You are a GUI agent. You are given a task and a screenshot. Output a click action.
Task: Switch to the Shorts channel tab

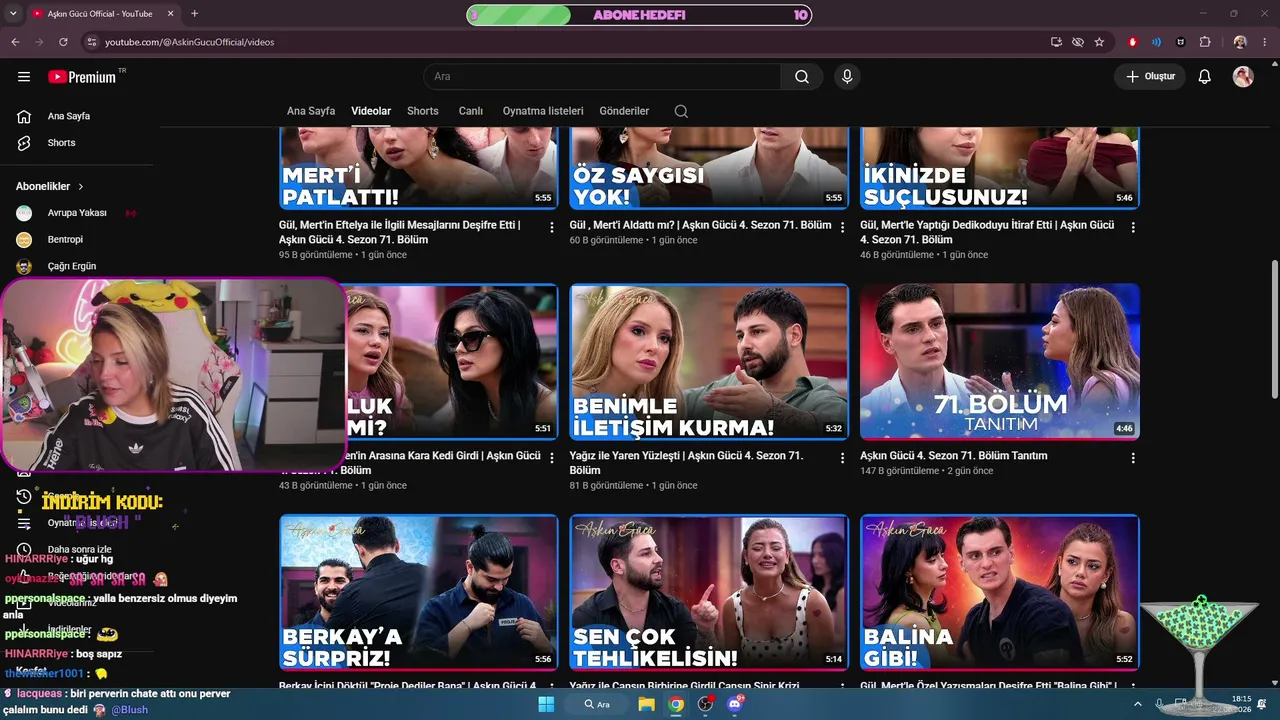tap(423, 111)
